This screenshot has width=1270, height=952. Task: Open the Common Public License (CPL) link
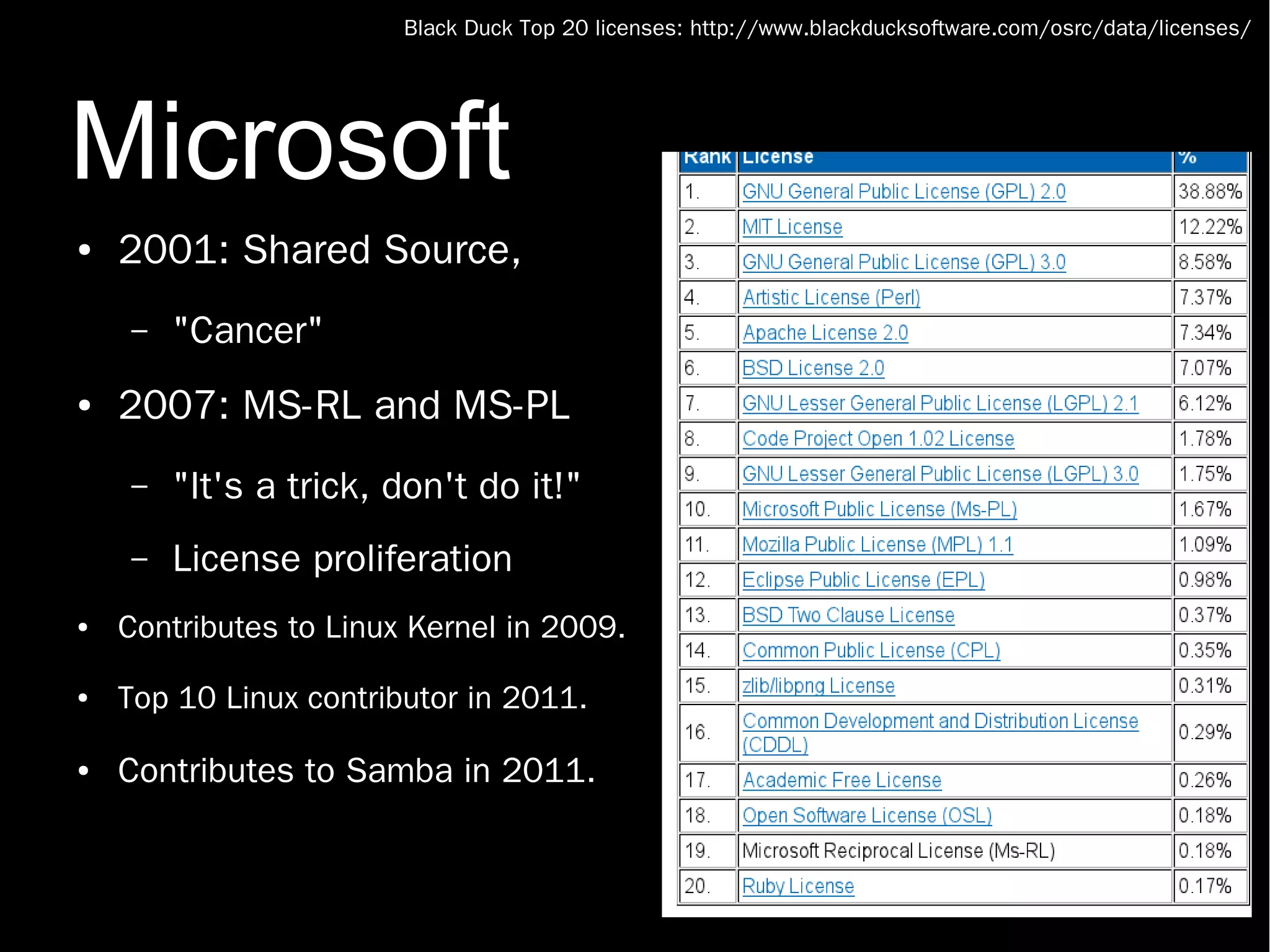click(x=871, y=651)
